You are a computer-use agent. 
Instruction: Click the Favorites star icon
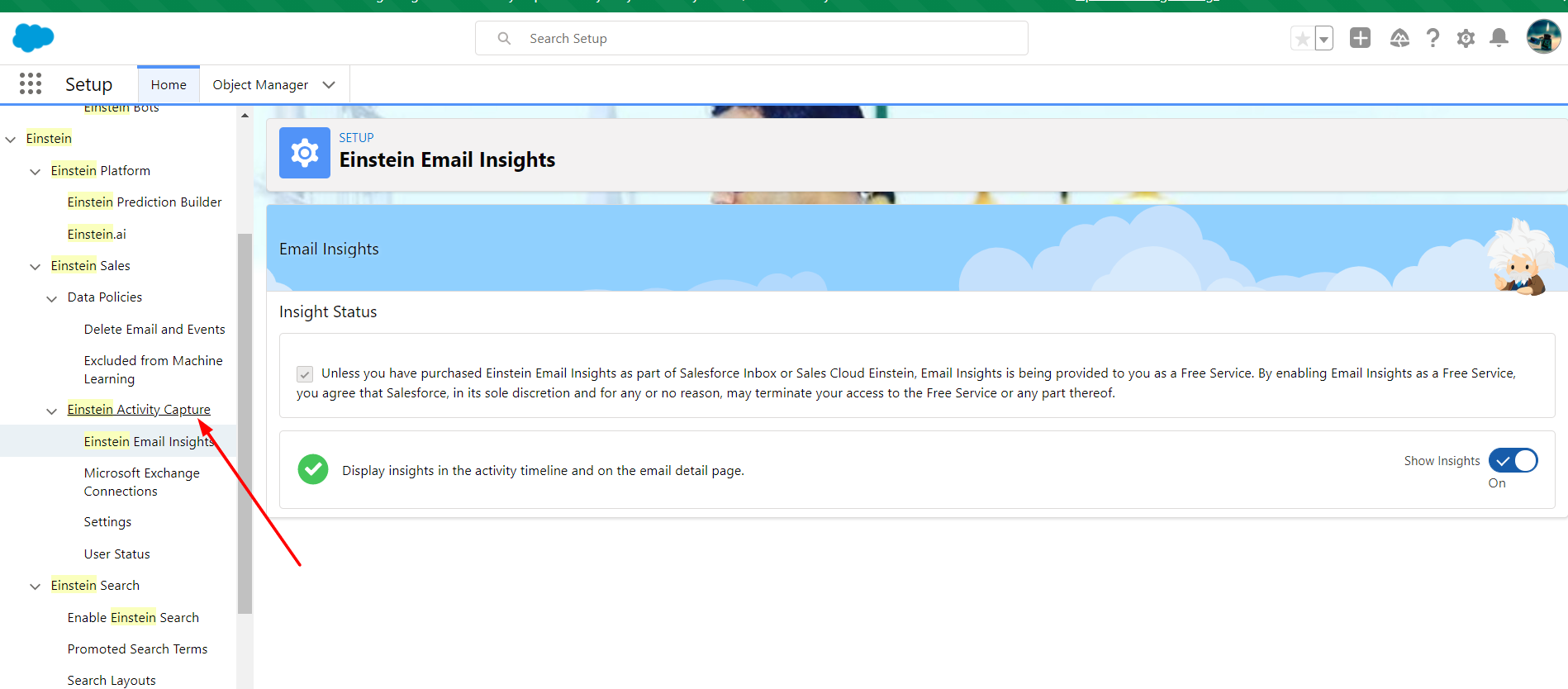pyautogui.click(x=1302, y=39)
